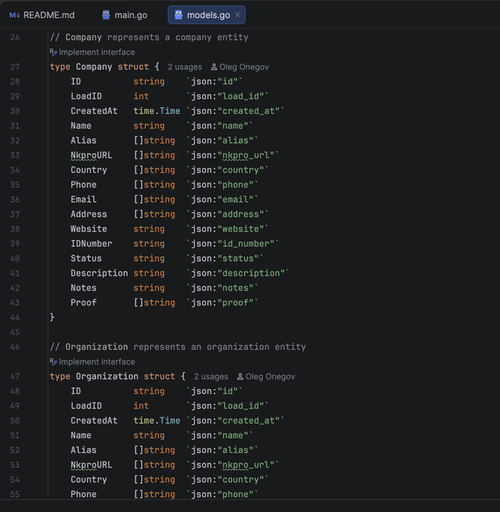Click author Oleg Onegov beside Organization struct

tap(266, 377)
